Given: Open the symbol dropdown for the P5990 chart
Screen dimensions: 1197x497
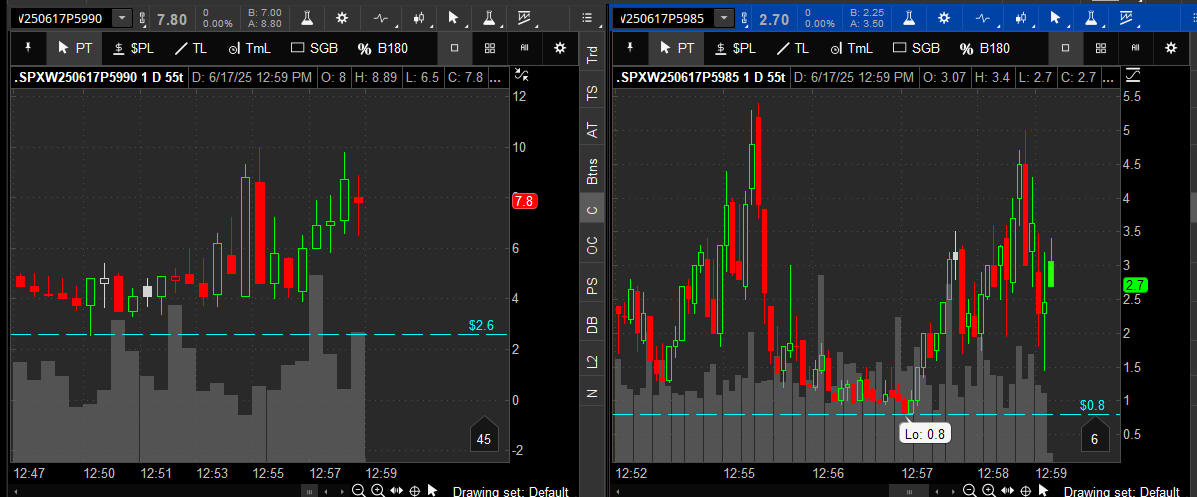Looking at the screenshot, I should (122, 18).
